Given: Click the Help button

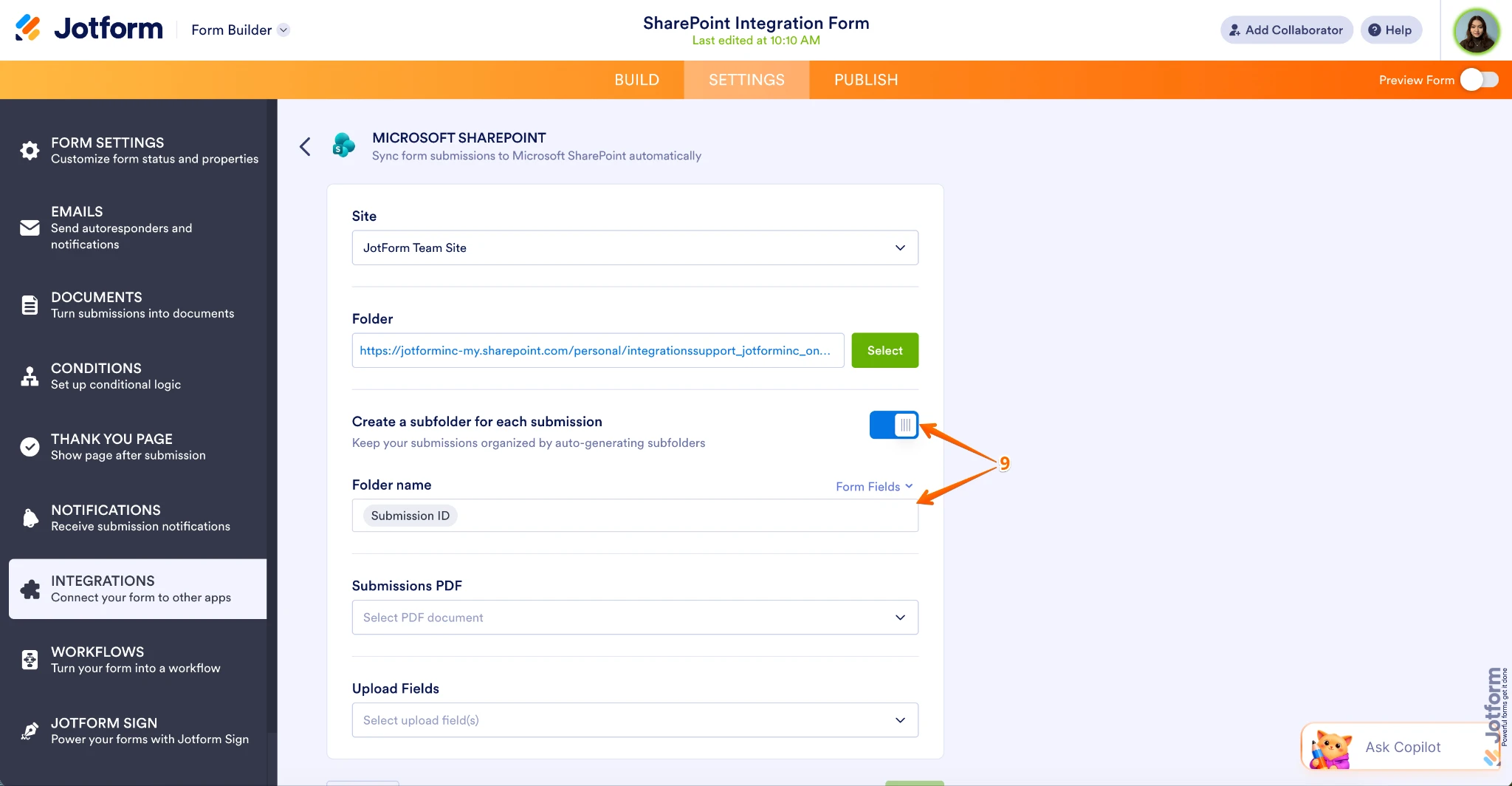Looking at the screenshot, I should pos(1391,30).
